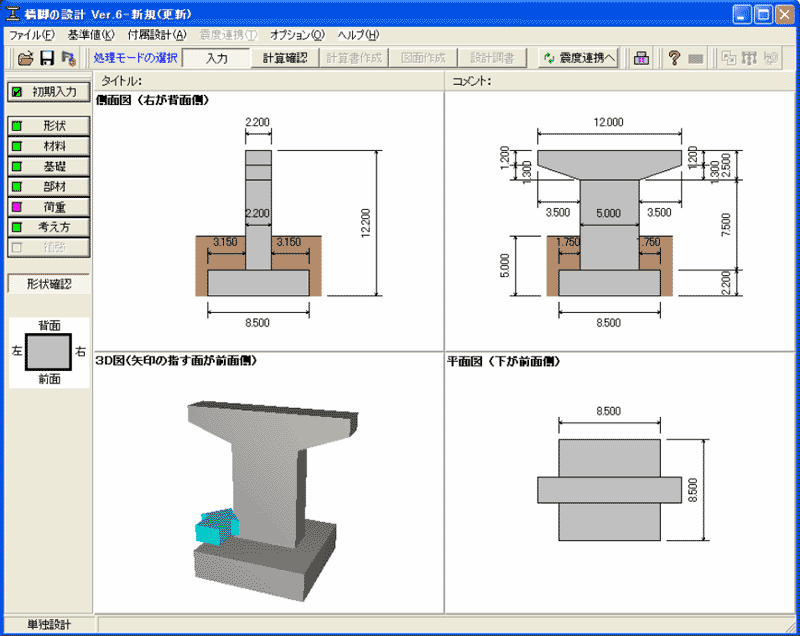The image size is (800, 636).
Task: Click the 単独設計 status bar text
Action: [49, 625]
